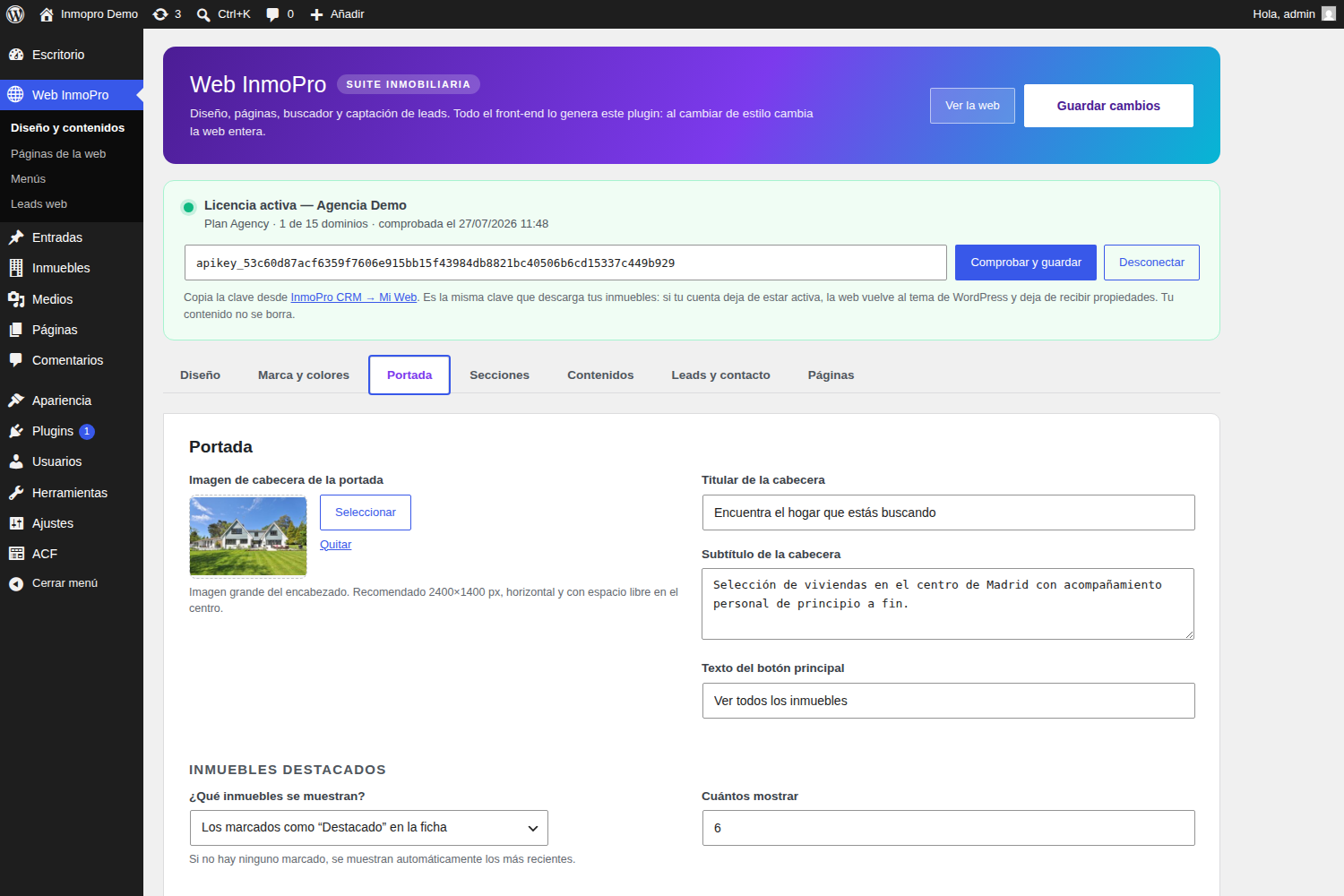Image resolution: width=1344 pixels, height=896 pixels.
Task: Click Seleccionar to choose header image
Action: [x=366, y=513]
